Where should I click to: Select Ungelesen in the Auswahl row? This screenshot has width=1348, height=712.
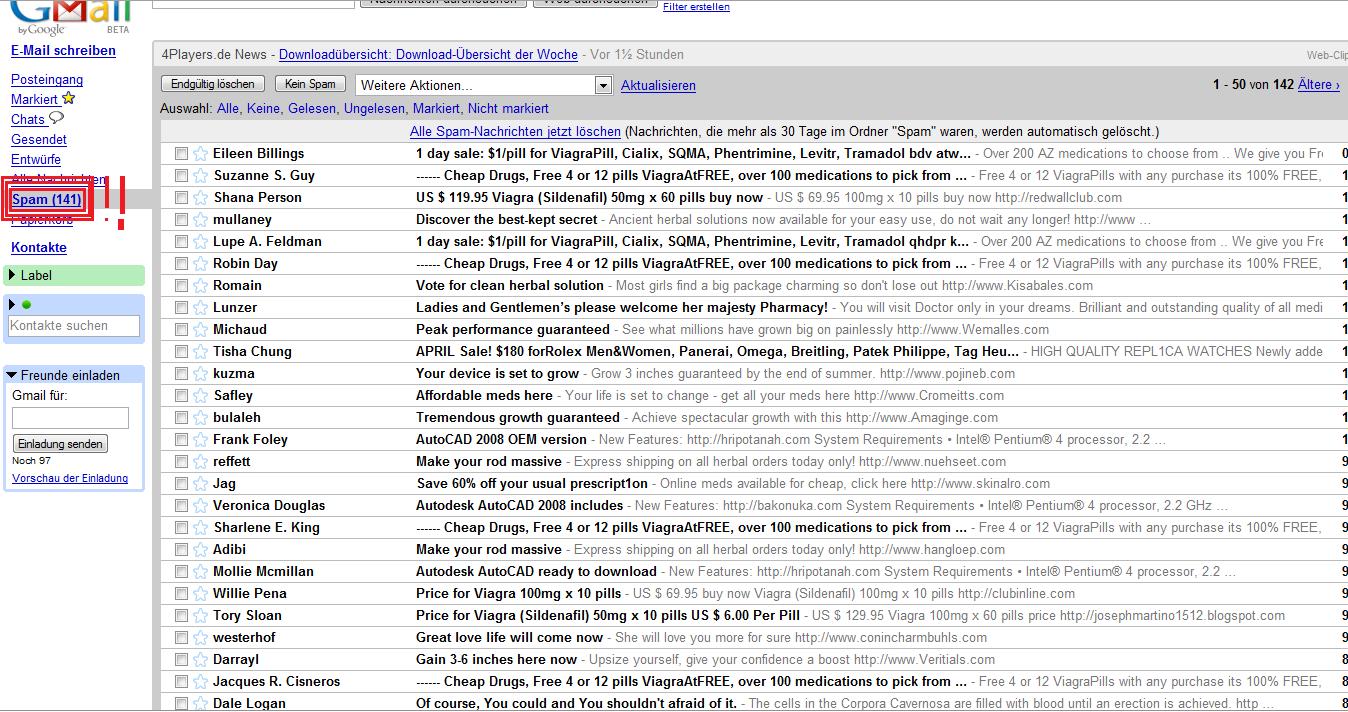point(374,108)
